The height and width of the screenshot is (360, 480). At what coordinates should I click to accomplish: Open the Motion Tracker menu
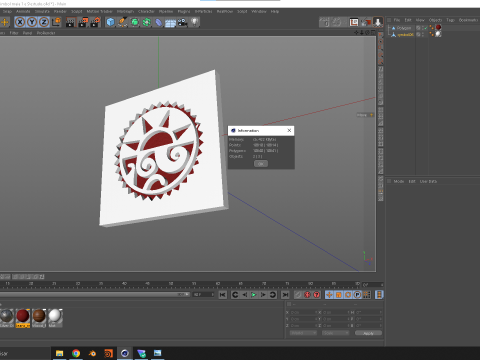(99, 11)
